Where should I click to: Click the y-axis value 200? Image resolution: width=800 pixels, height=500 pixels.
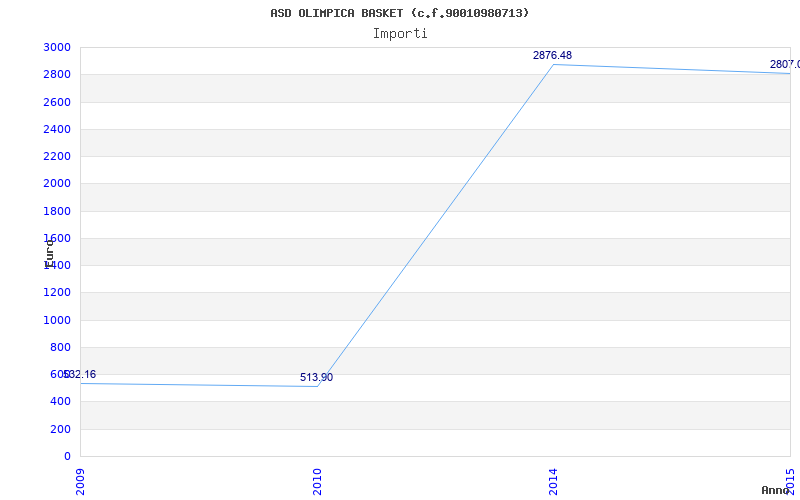[61, 430]
